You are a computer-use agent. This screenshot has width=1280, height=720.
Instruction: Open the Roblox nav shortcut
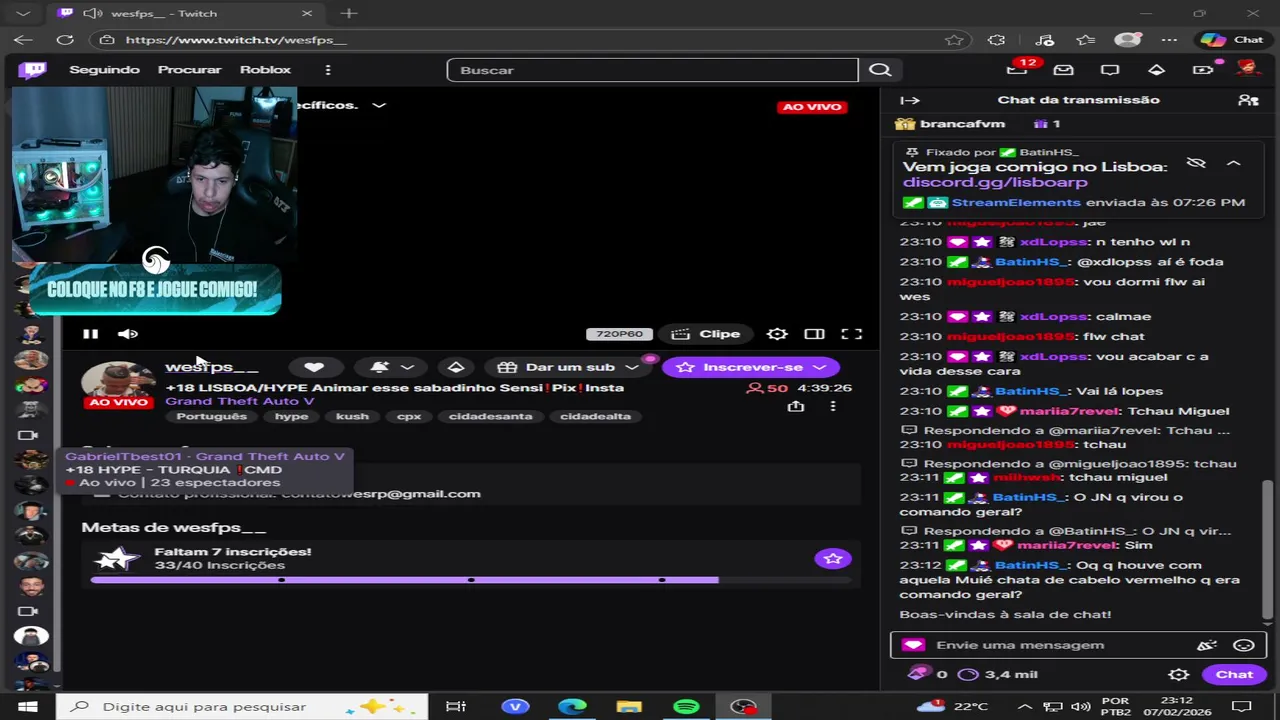point(265,70)
